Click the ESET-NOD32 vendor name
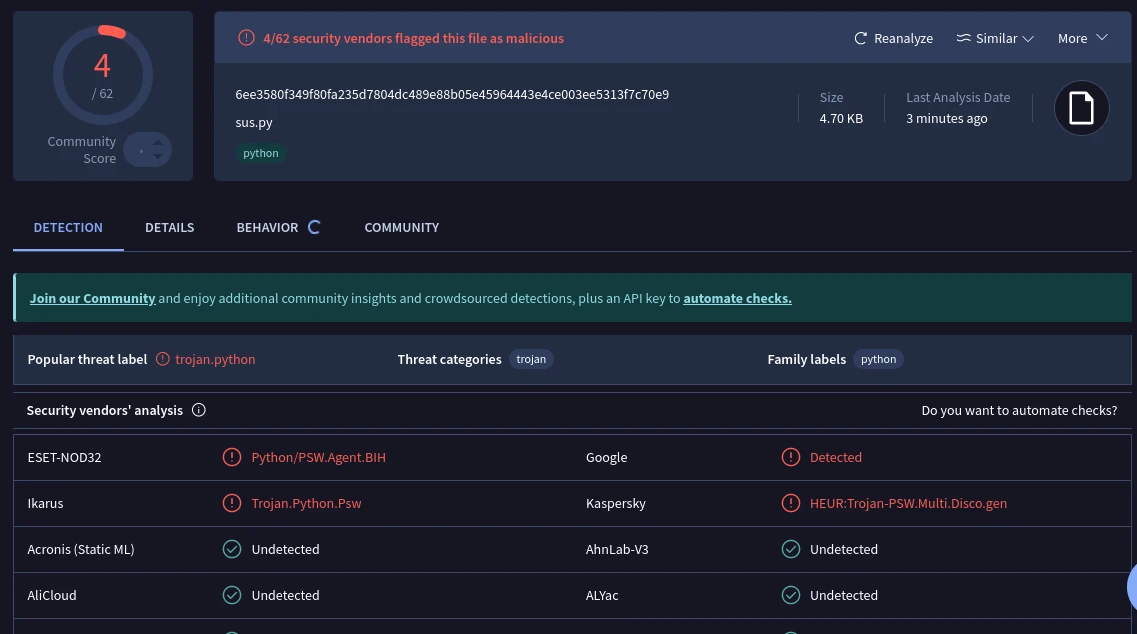The height and width of the screenshot is (634, 1137). pyautogui.click(x=65, y=458)
